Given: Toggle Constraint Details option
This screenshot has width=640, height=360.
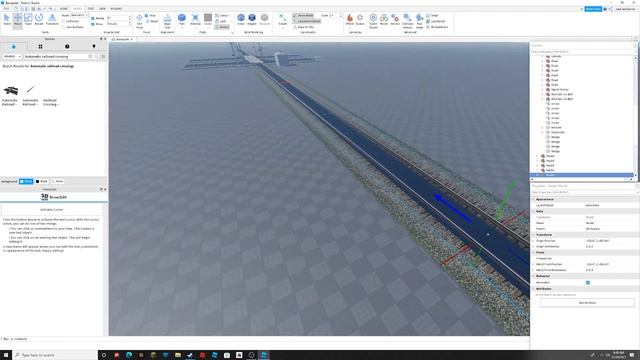Looking at the screenshot, I should pyautogui.click(x=307, y=21).
